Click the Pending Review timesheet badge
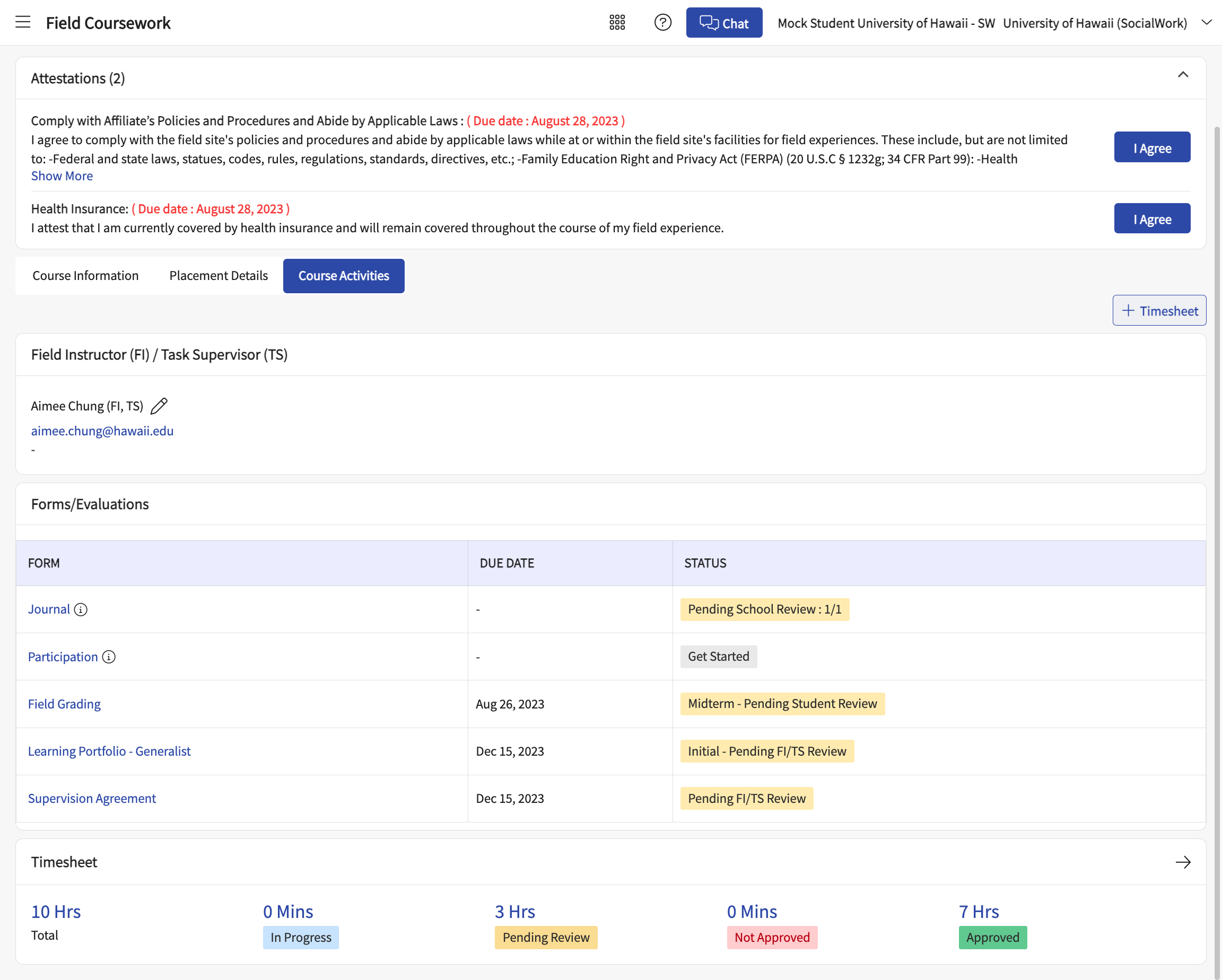The image size is (1222, 980). point(546,938)
